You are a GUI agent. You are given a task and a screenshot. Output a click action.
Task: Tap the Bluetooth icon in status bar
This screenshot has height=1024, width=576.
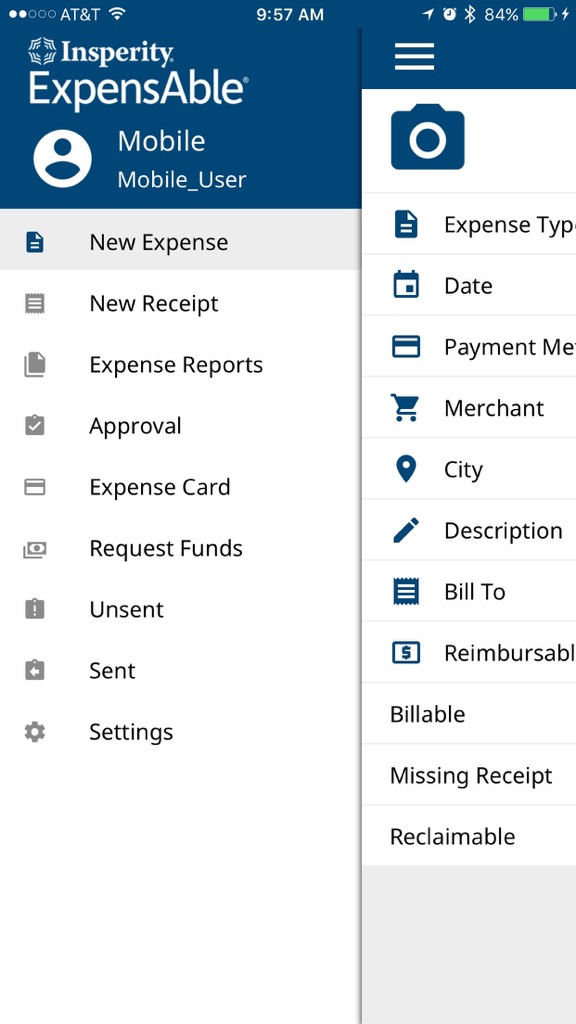[470, 14]
